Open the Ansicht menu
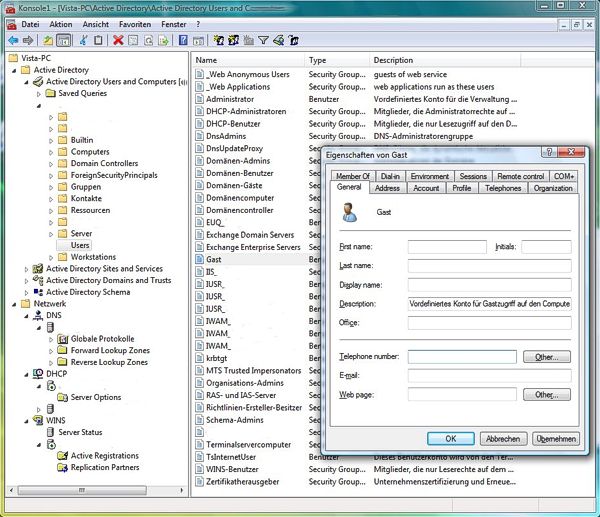 [x=96, y=24]
